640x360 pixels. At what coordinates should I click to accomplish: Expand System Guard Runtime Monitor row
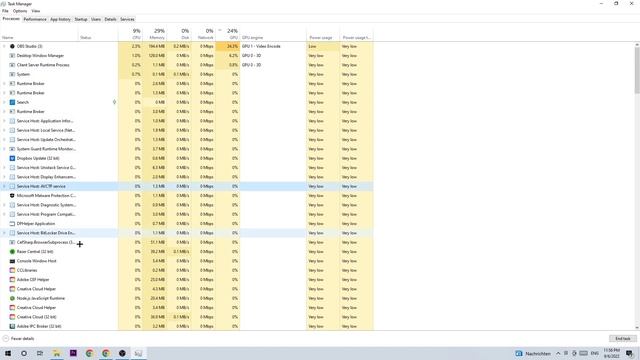point(4,149)
